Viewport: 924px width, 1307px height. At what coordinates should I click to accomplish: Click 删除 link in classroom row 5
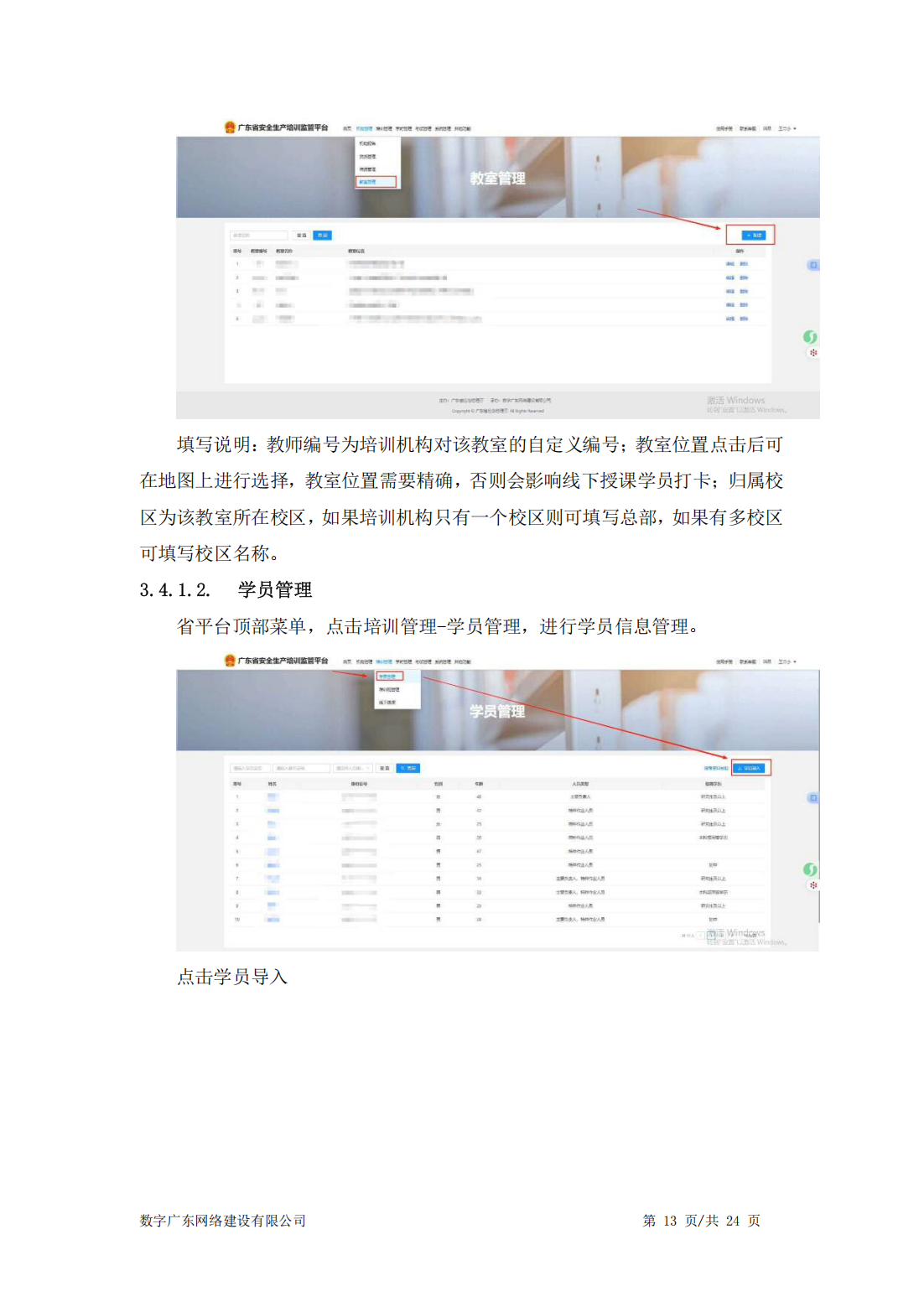744,319
